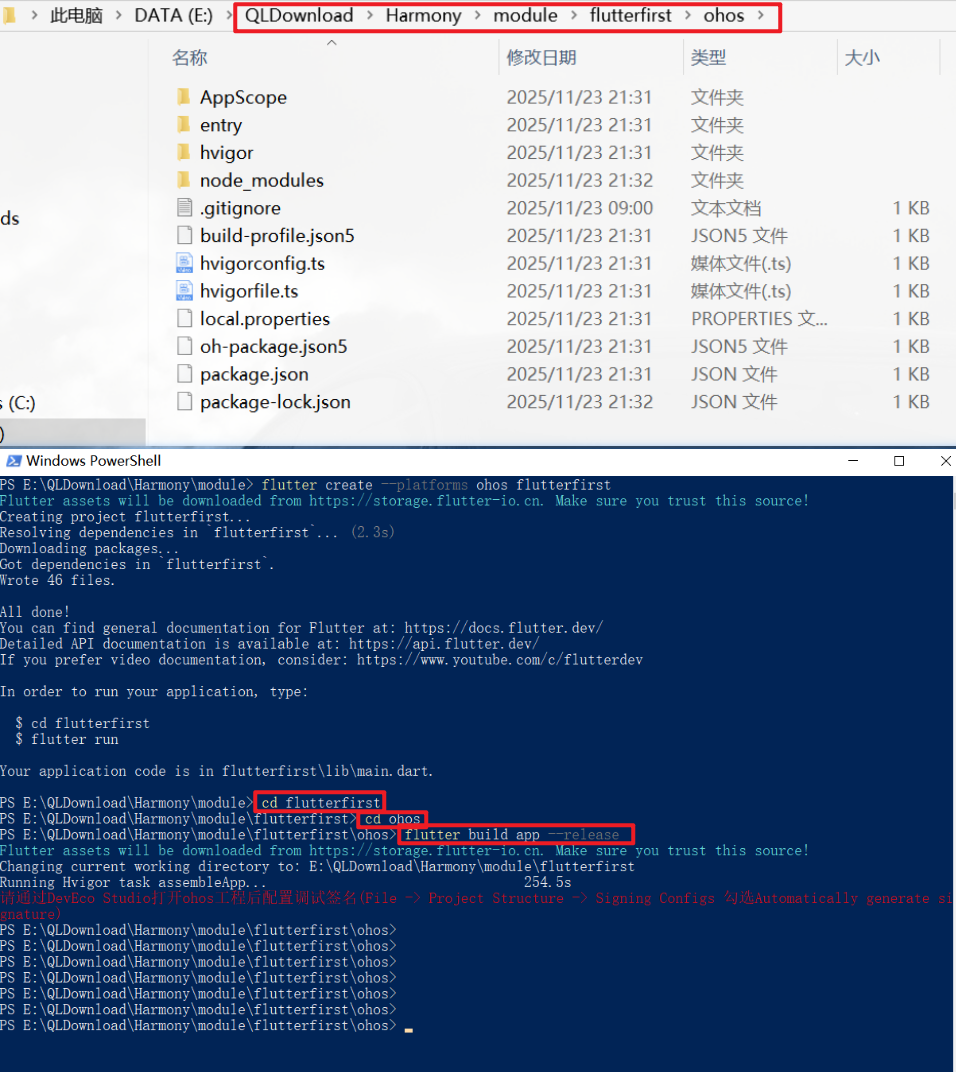Select the package-lock.json file name
This screenshot has width=956, height=1072.
click(x=275, y=401)
